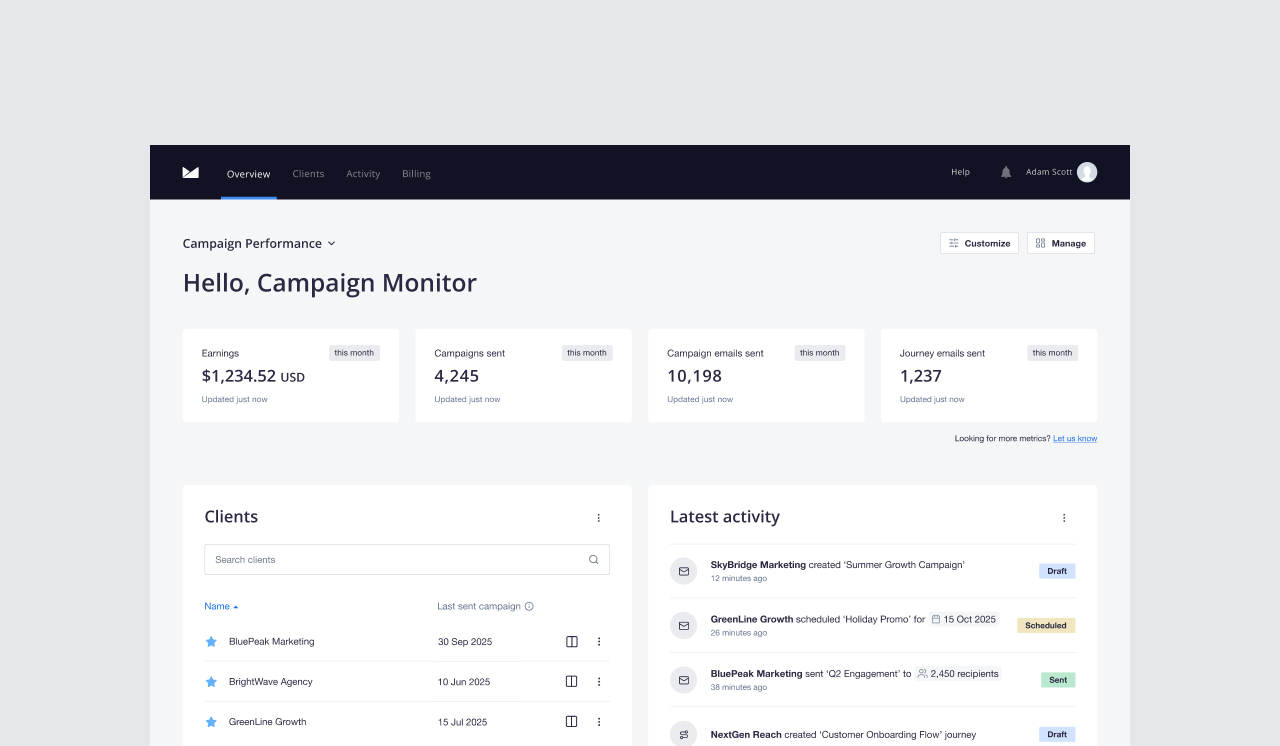Click the envelope icon for BluePeak Marketing activity

click(x=684, y=680)
